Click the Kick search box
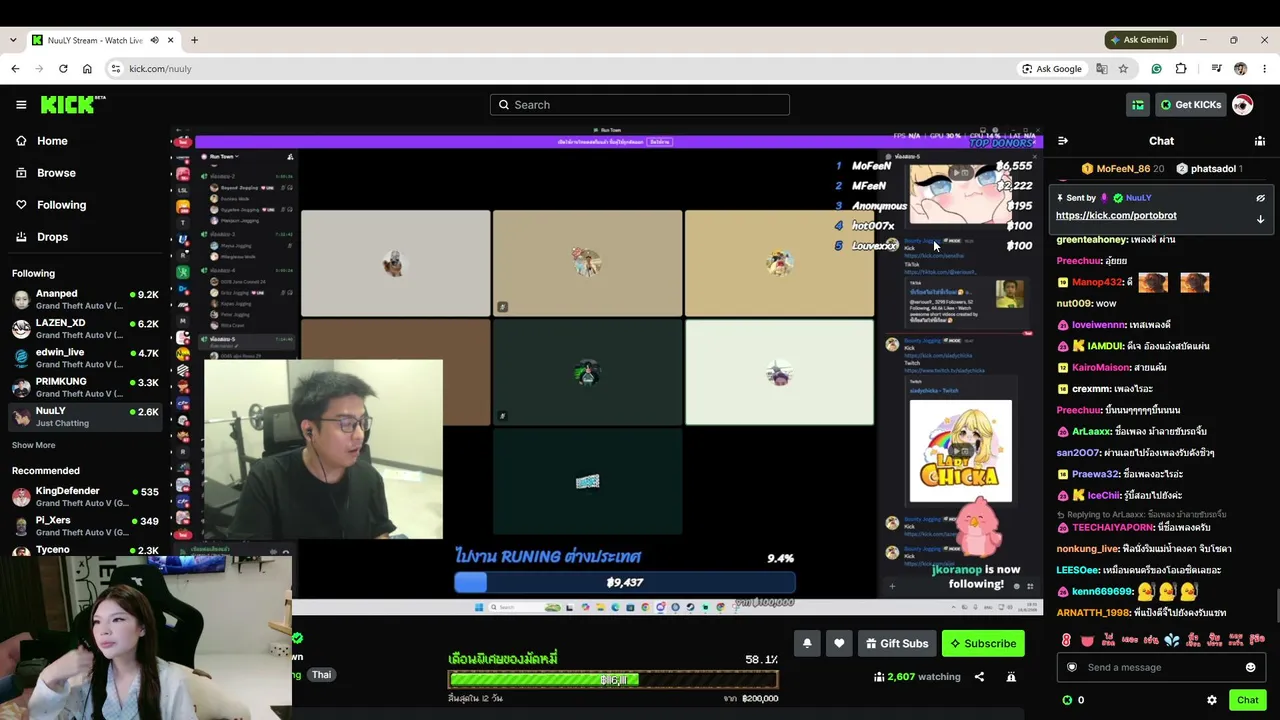Screen dimensions: 1280x720 click(x=640, y=105)
